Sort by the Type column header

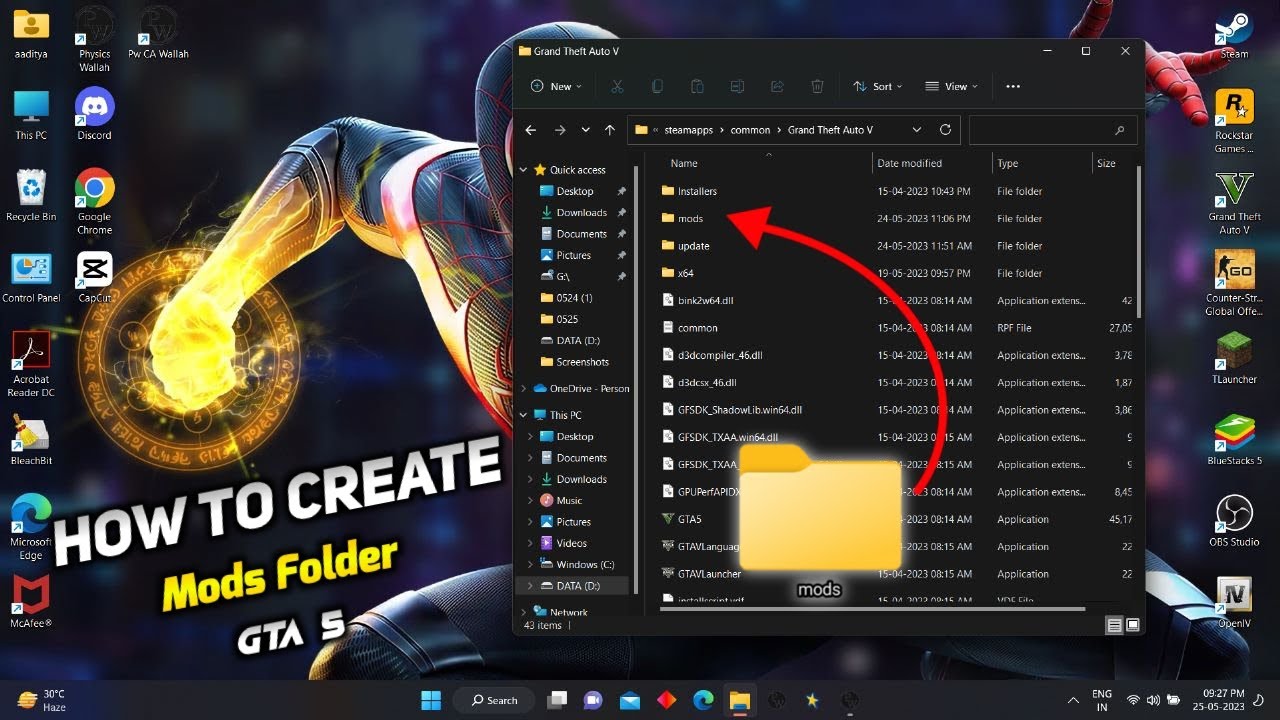tap(1007, 163)
